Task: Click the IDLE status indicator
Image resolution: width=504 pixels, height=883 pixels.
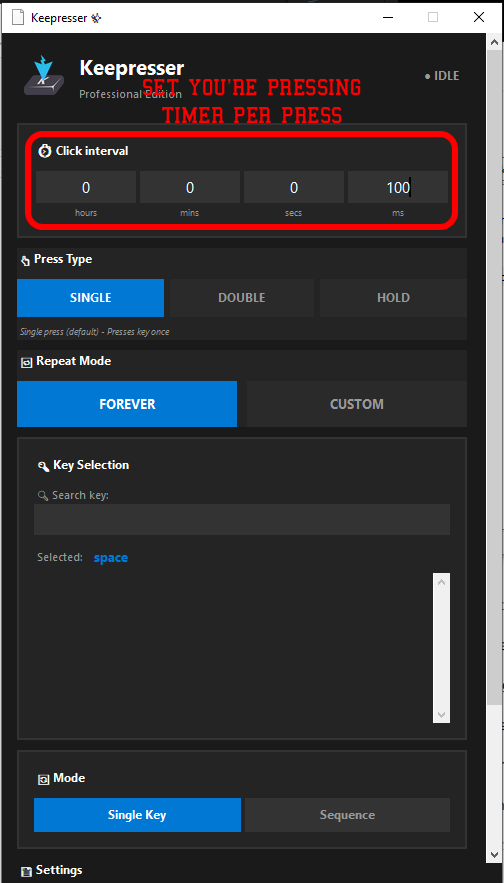Action: coord(442,75)
